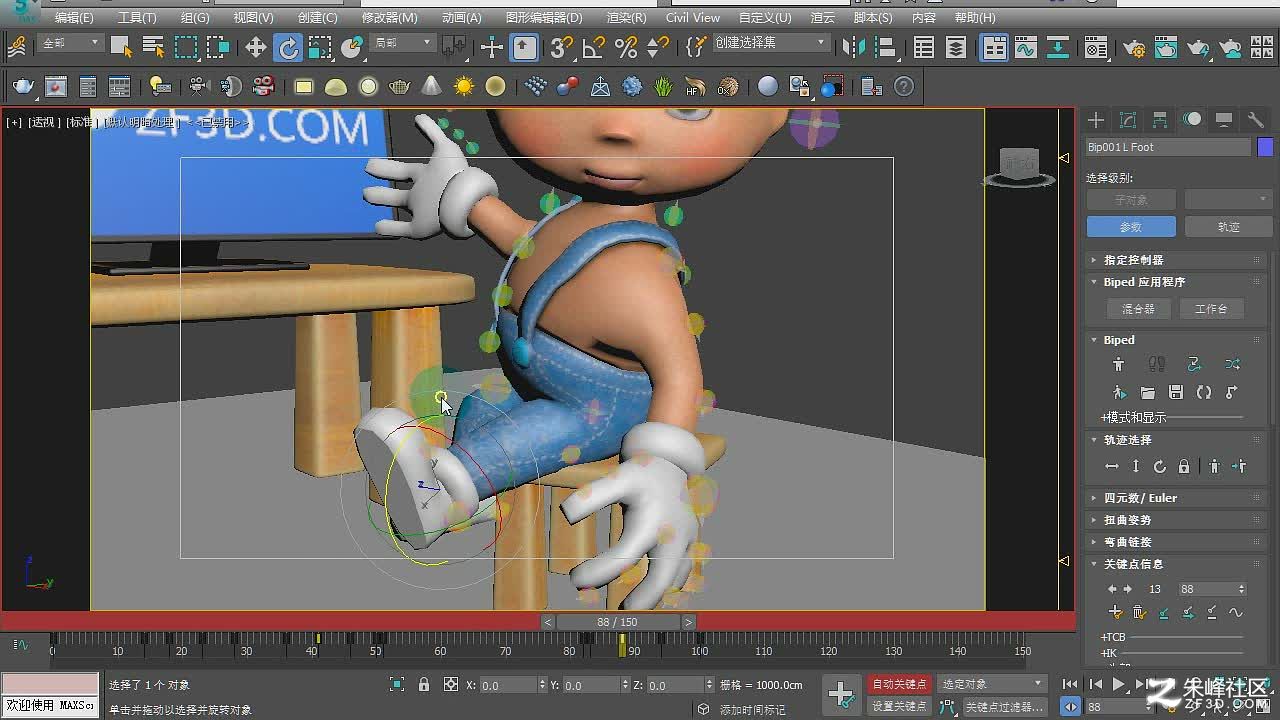1280x720 pixels.
Task: Click the Body Horizontal track button
Action: pyautogui.click(x=1112, y=467)
